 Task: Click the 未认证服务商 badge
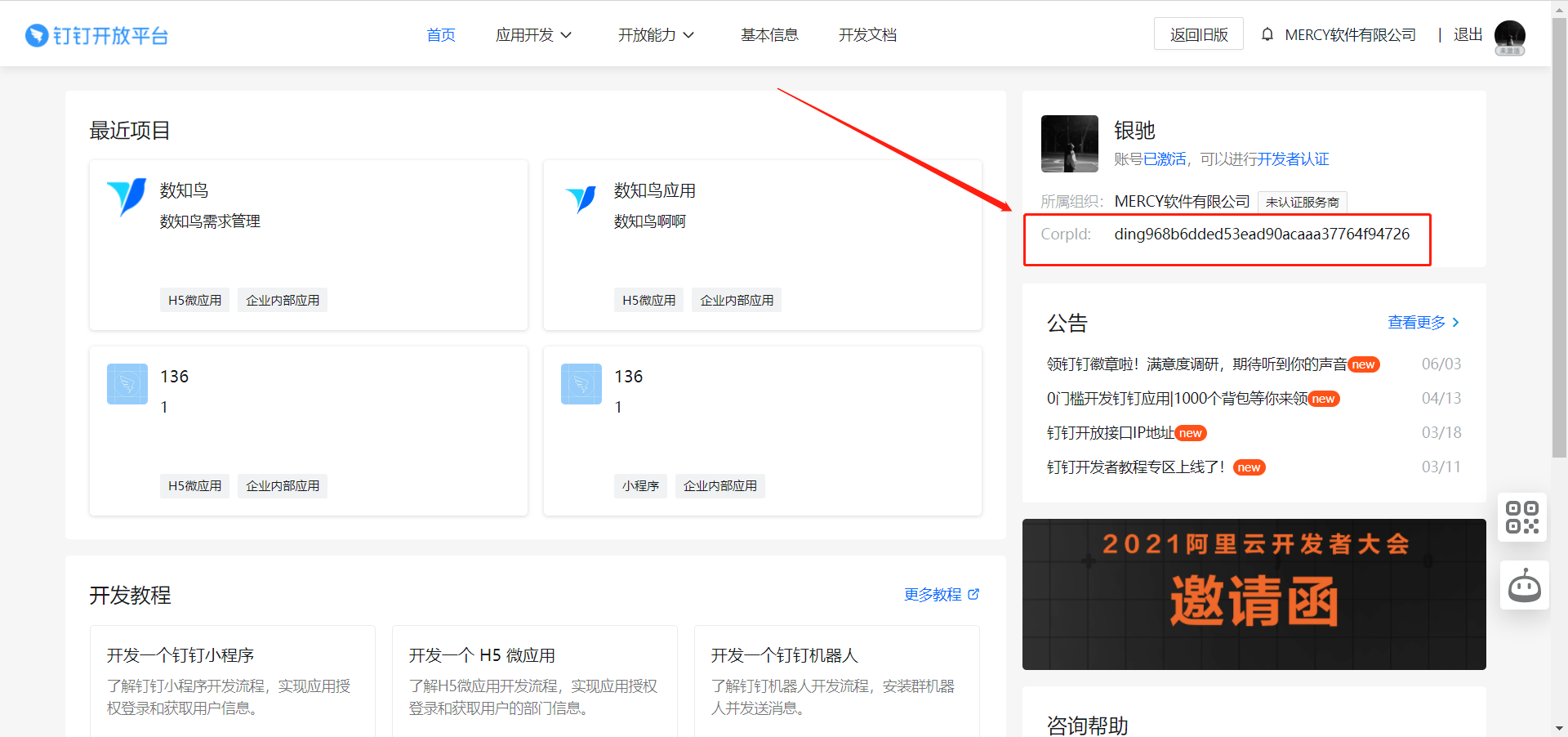point(1303,202)
